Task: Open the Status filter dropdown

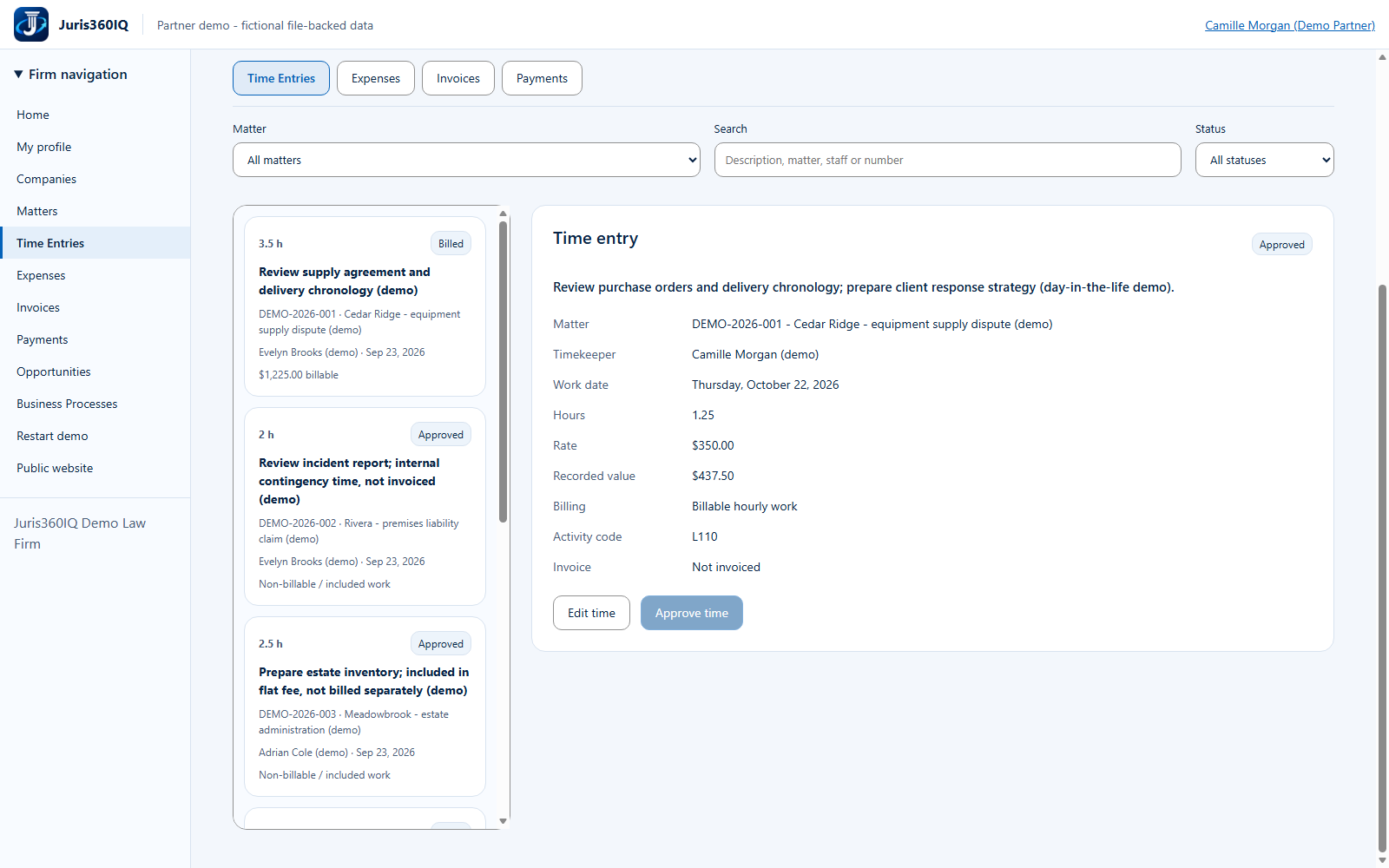Action: coord(1264,160)
